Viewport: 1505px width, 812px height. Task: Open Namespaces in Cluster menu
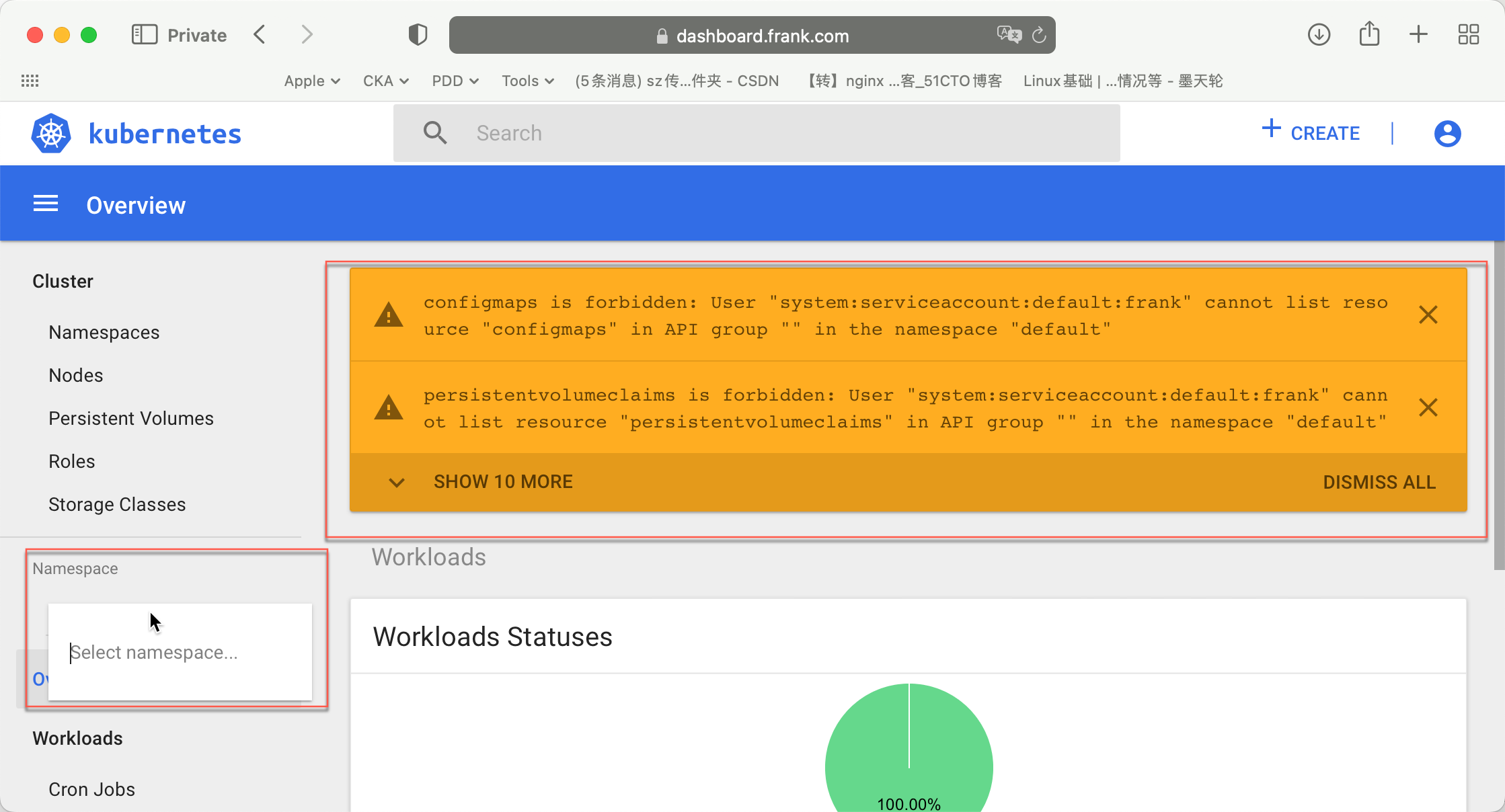point(104,333)
